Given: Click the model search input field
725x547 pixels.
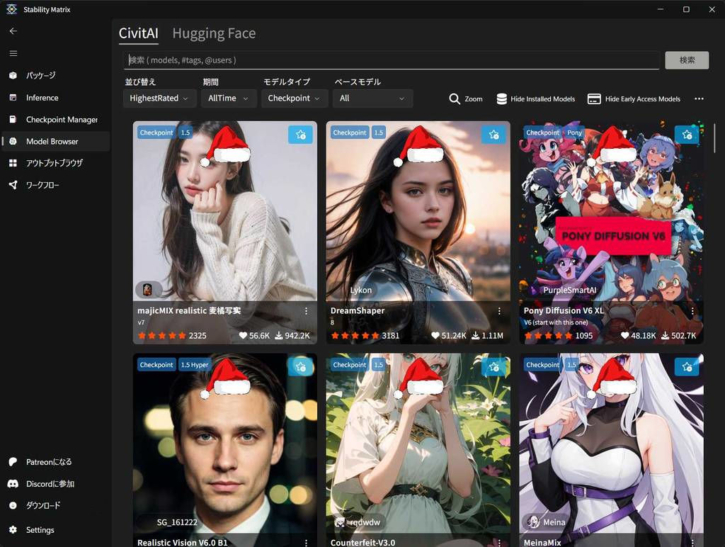Looking at the screenshot, I should pos(390,60).
